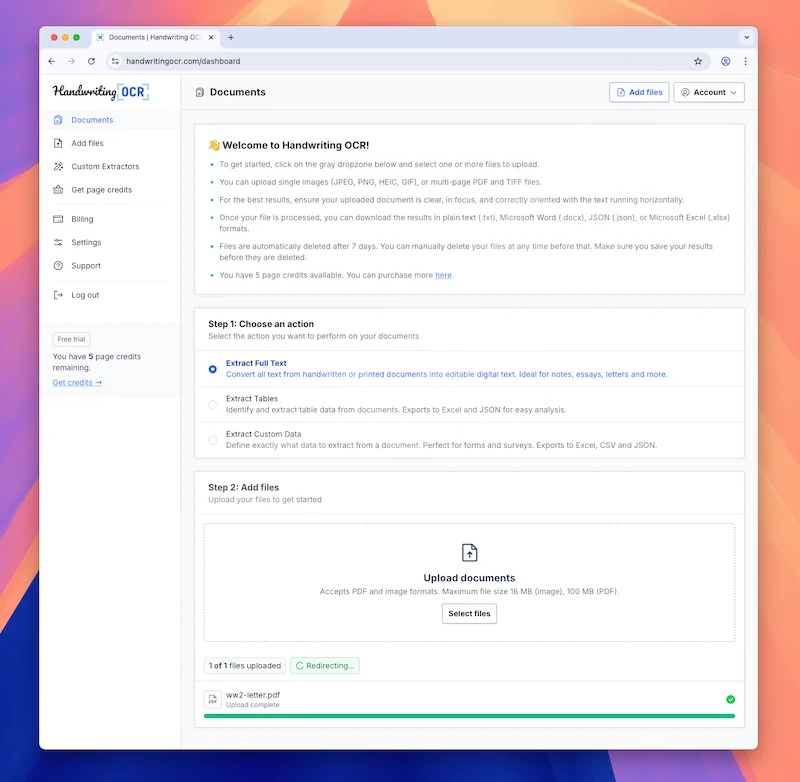Click the Billing card icon in sidebar
The width and height of the screenshot is (800, 782).
(59, 219)
